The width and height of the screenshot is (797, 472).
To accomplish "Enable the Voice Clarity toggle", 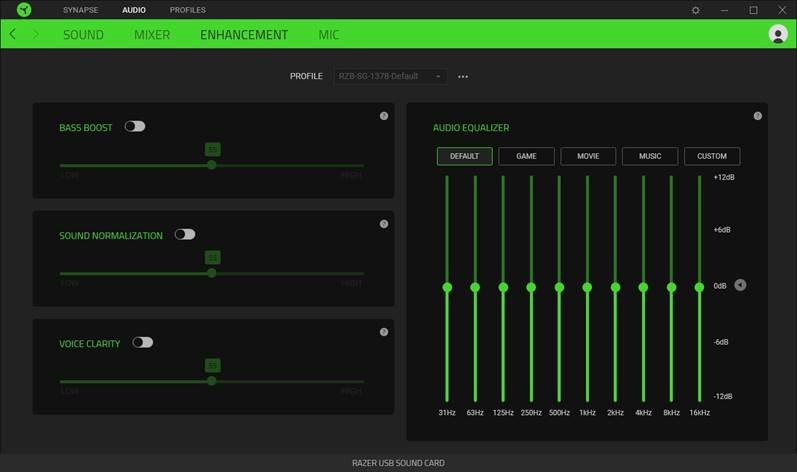I will [x=142, y=342].
